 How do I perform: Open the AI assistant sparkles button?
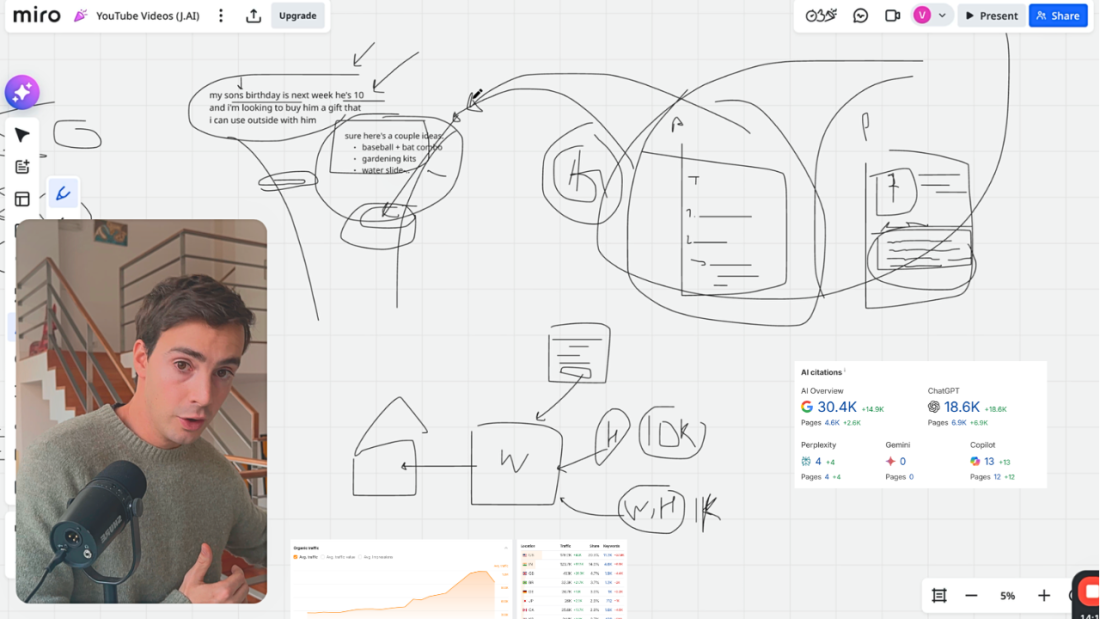click(21, 91)
